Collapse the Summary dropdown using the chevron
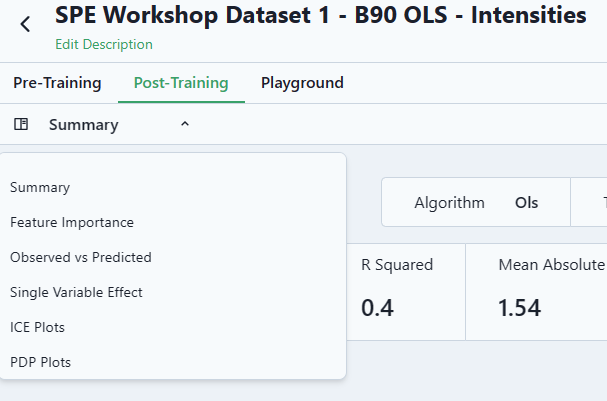 tap(184, 125)
